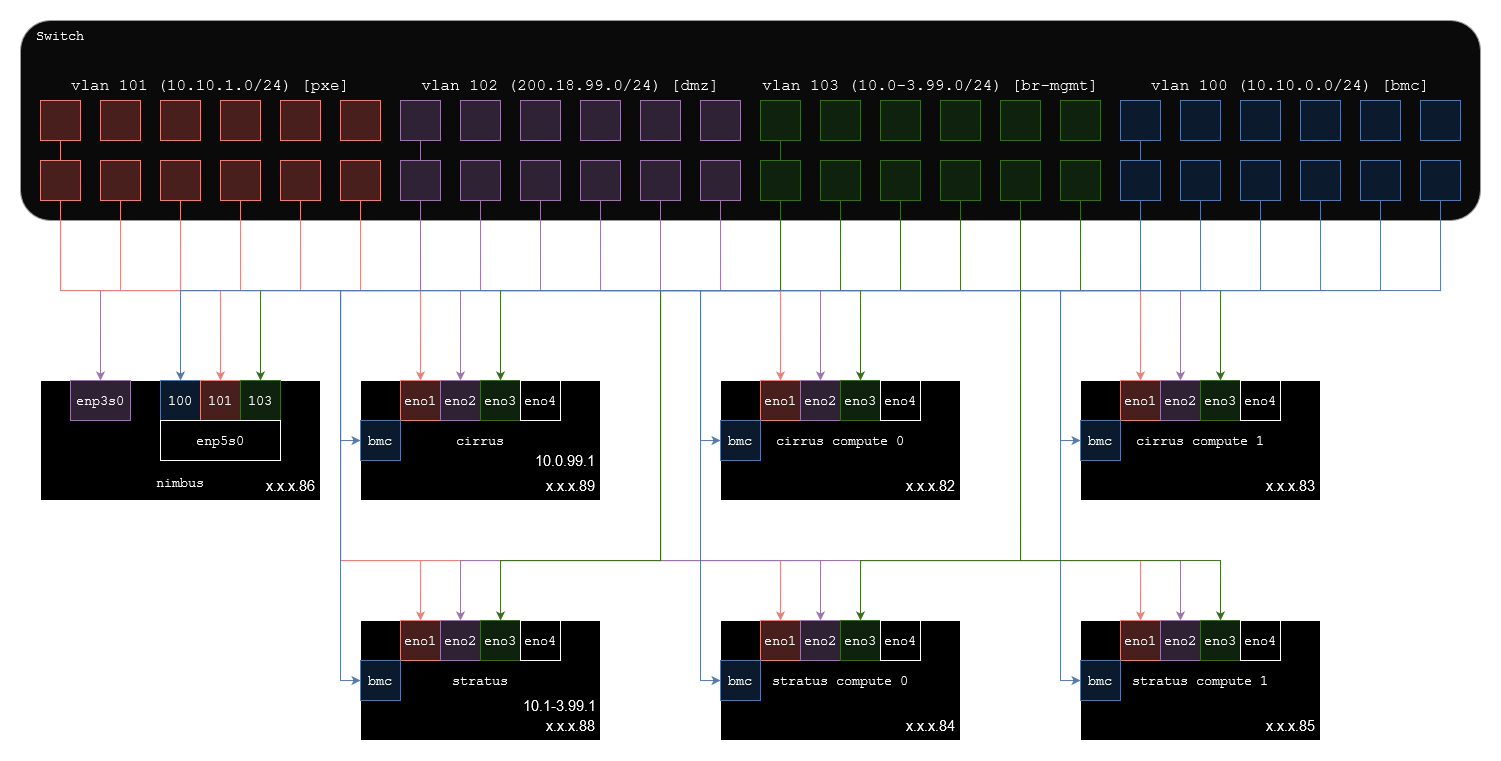Screen dimensions: 1501x761
Task: Click the x.x.x.82 address
Action: click(x=930, y=487)
